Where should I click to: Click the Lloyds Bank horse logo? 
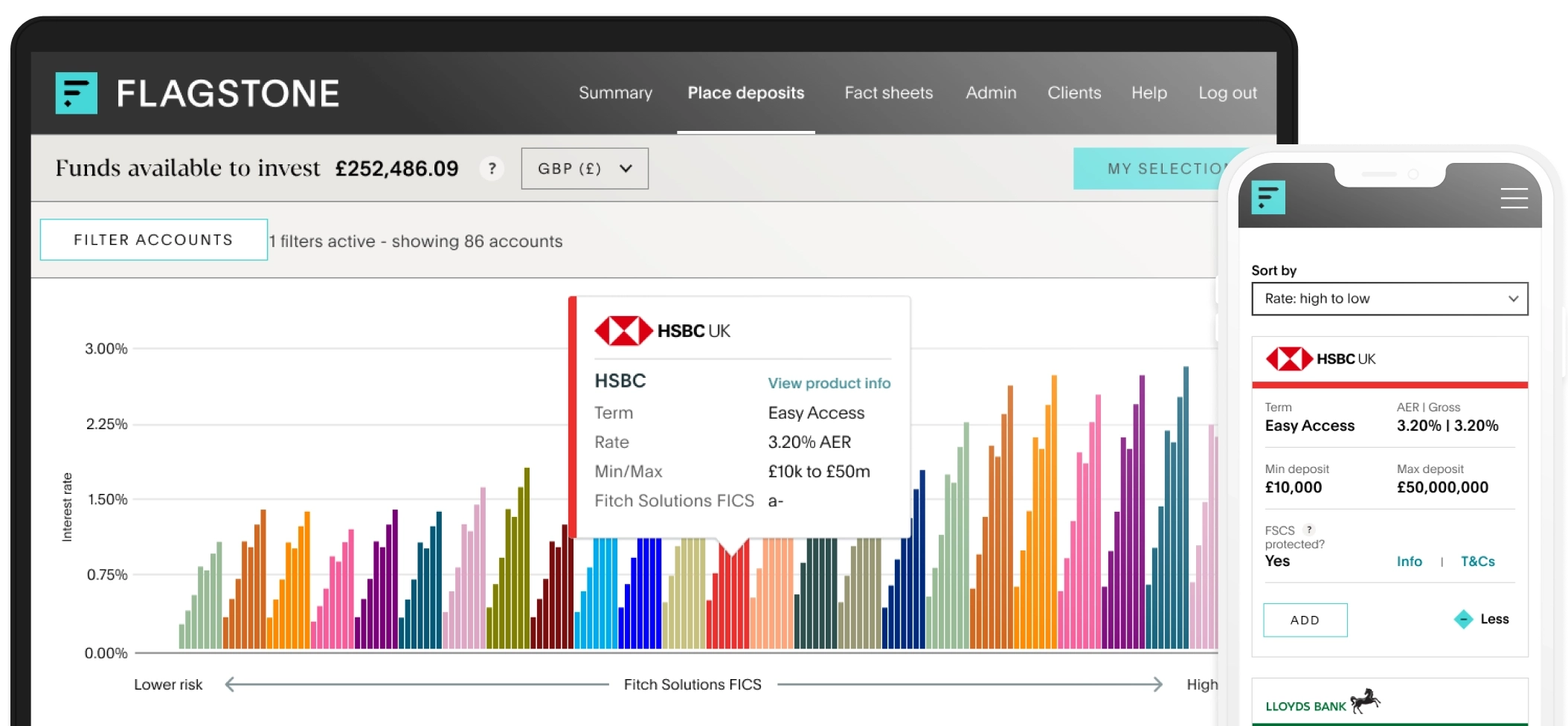click(1364, 701)
